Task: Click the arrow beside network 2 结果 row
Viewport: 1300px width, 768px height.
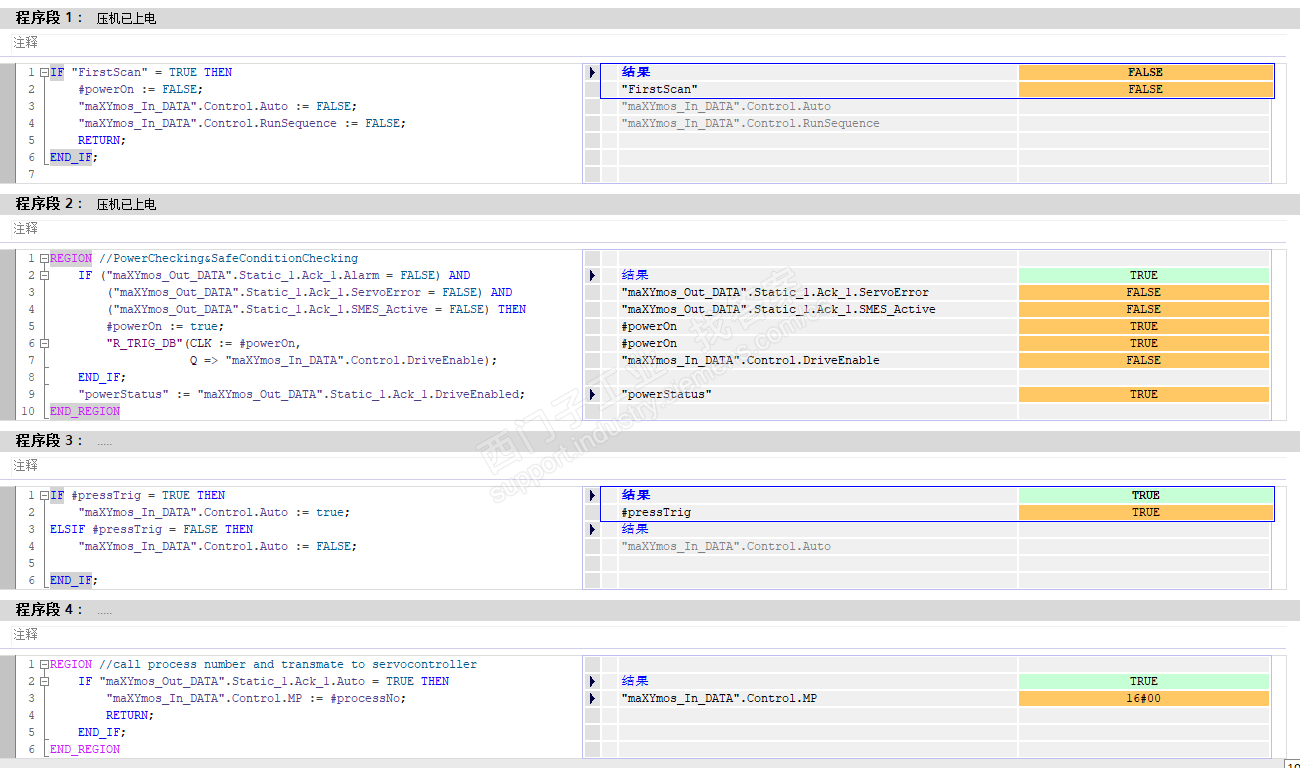Action: [x=592, y=275]
